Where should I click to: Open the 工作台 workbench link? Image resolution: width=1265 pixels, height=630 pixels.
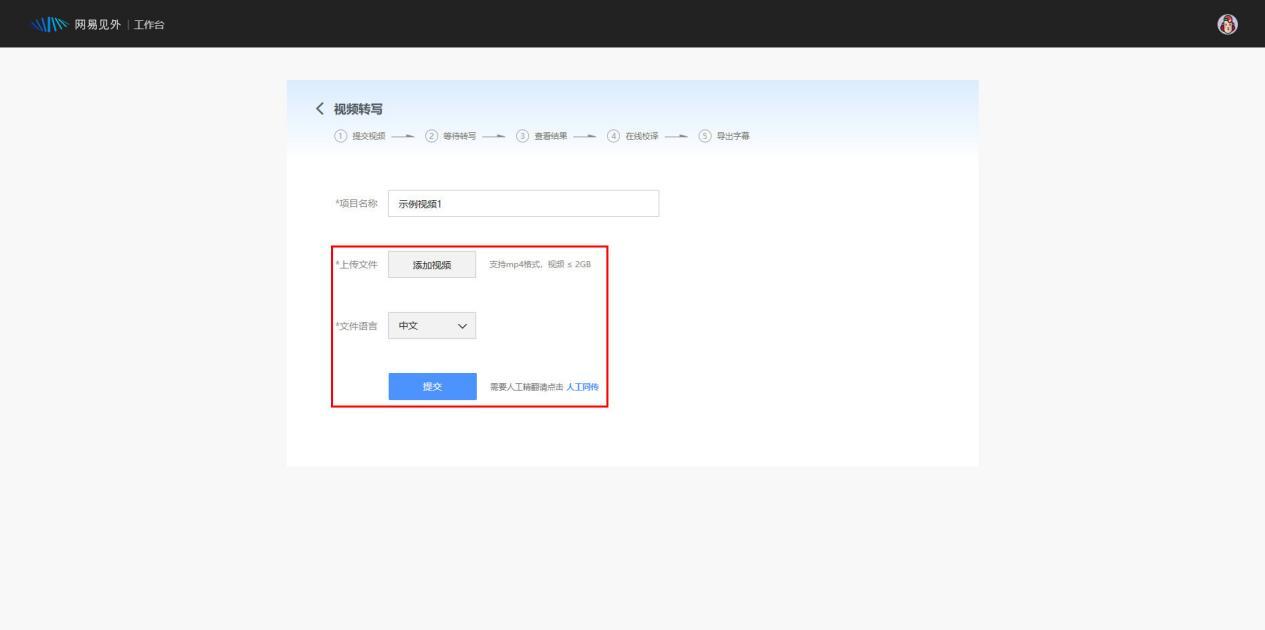150,24
